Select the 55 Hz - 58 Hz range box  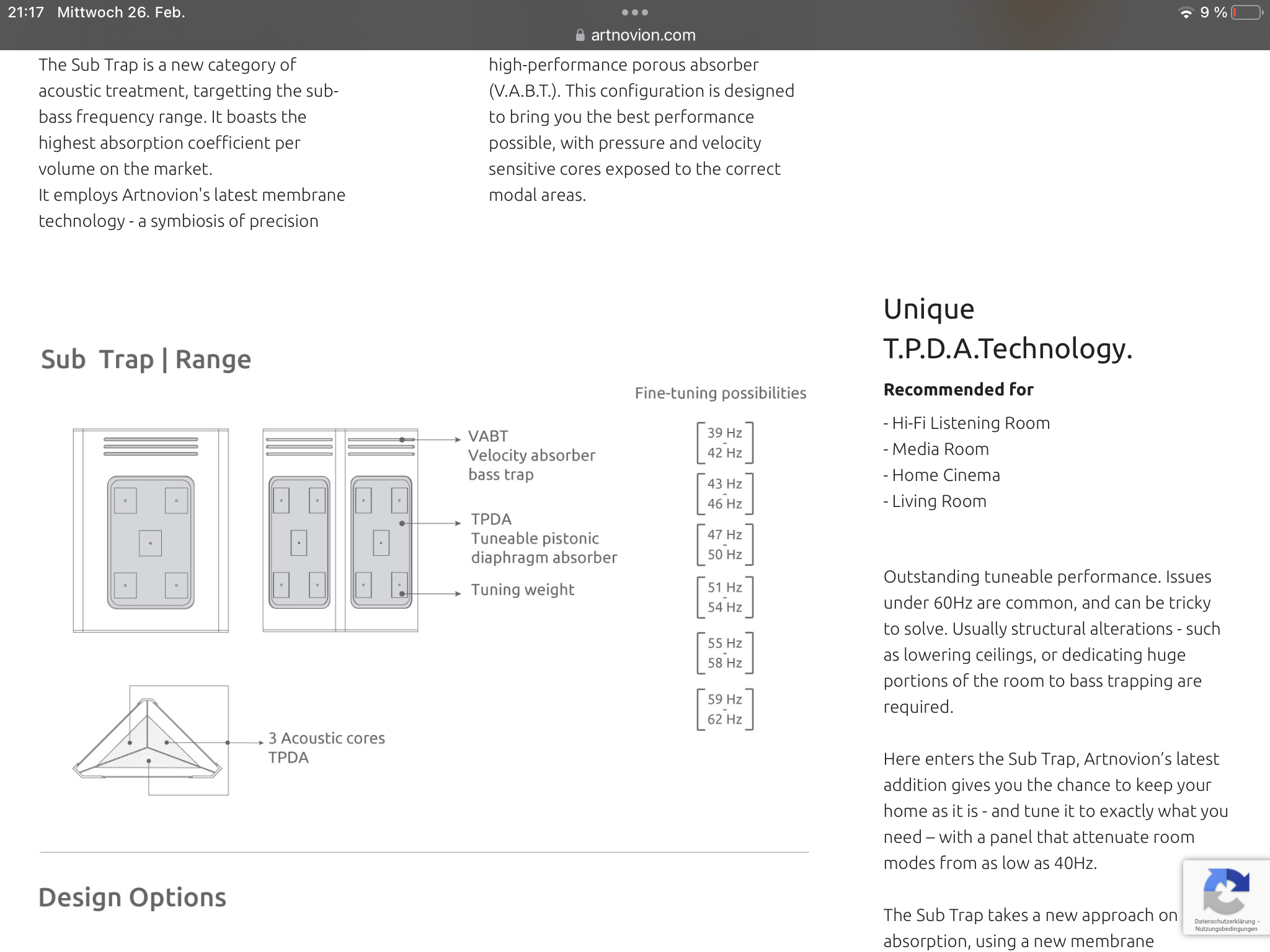pyautogui.click(x=725, y=653)
